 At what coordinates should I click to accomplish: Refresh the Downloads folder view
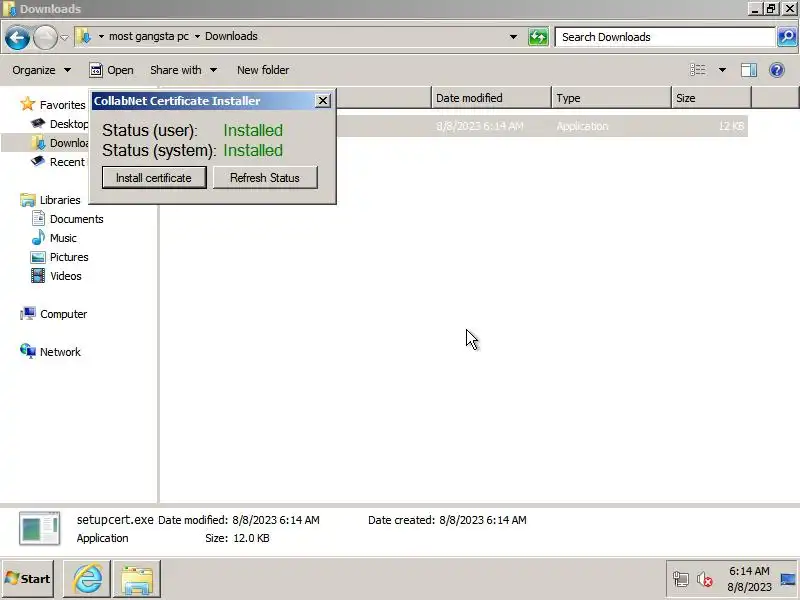coord(538,37)
